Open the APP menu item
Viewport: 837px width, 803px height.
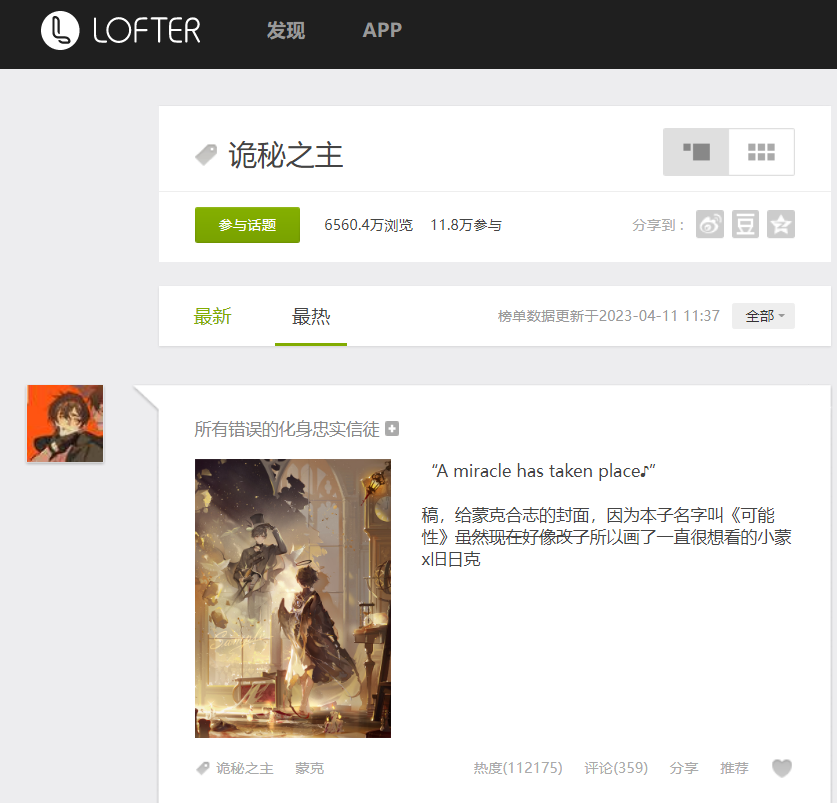pyautogui.click(x=382, y=30)
